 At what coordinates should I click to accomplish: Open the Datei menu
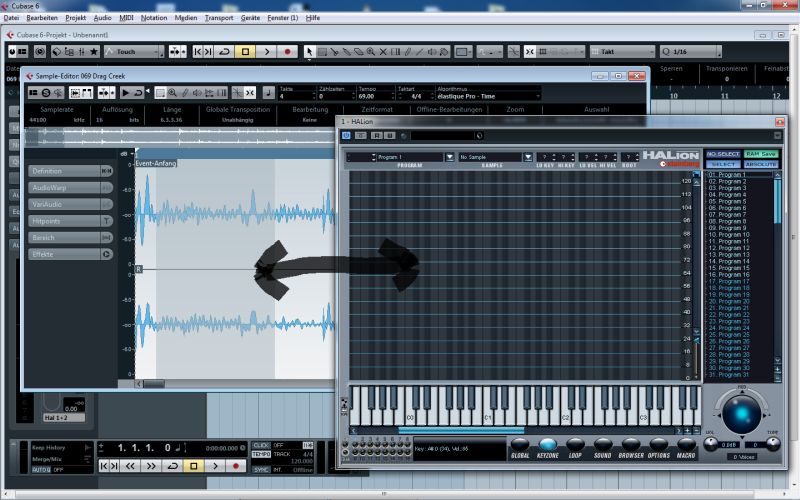11,18
